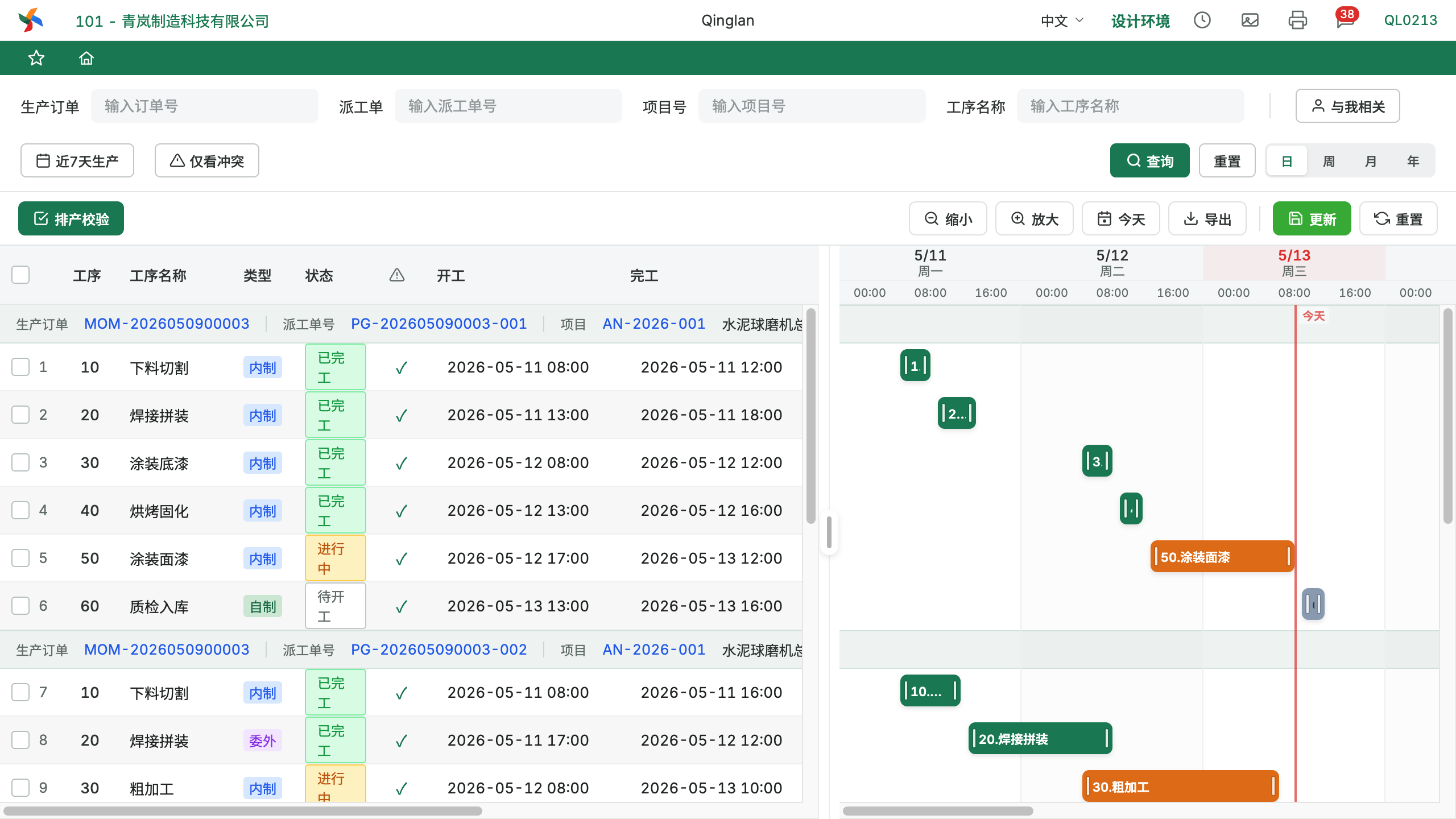Zoom out timeline with 缩小 button
This screenshot has width=1456, height=819.
coord(948,218)
